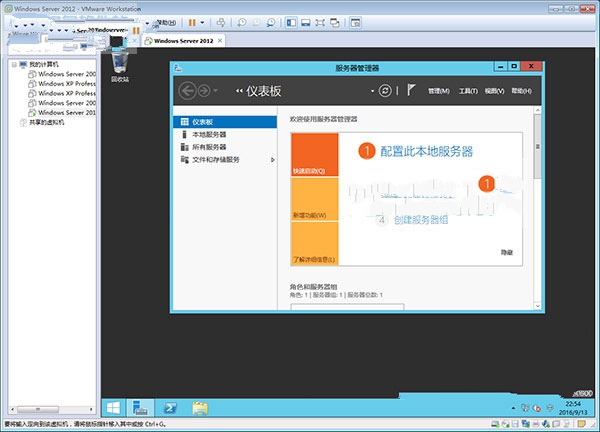Click the 新增功能(W) tile

click(x=315, y=199)
